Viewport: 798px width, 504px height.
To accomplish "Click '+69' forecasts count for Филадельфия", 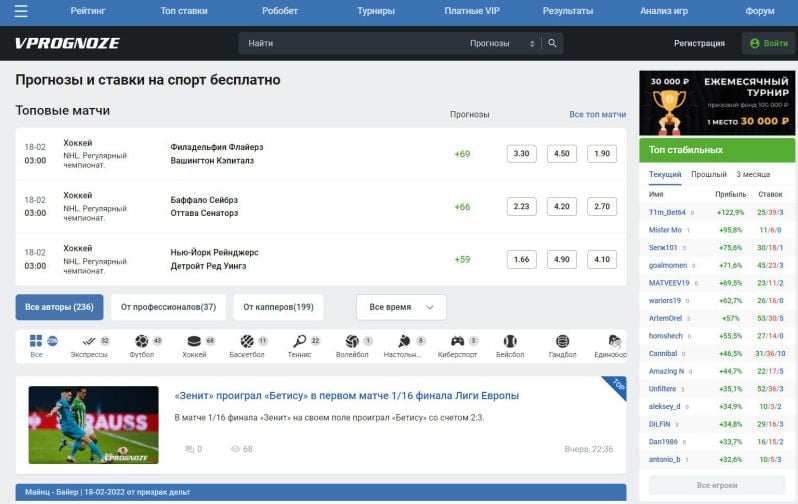I will tap(462, 154).
